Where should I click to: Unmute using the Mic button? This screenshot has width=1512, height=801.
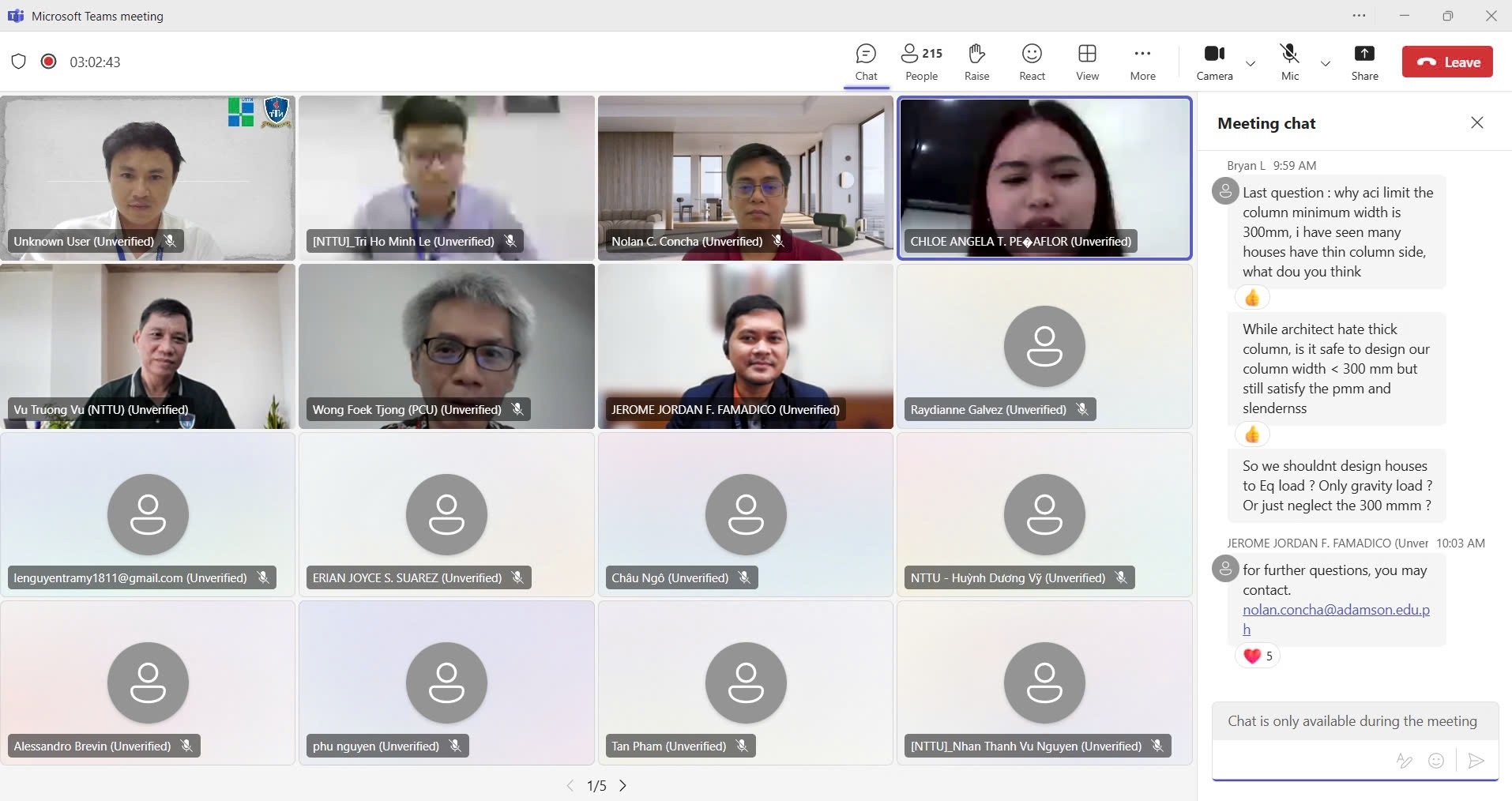click(1289, 62)
